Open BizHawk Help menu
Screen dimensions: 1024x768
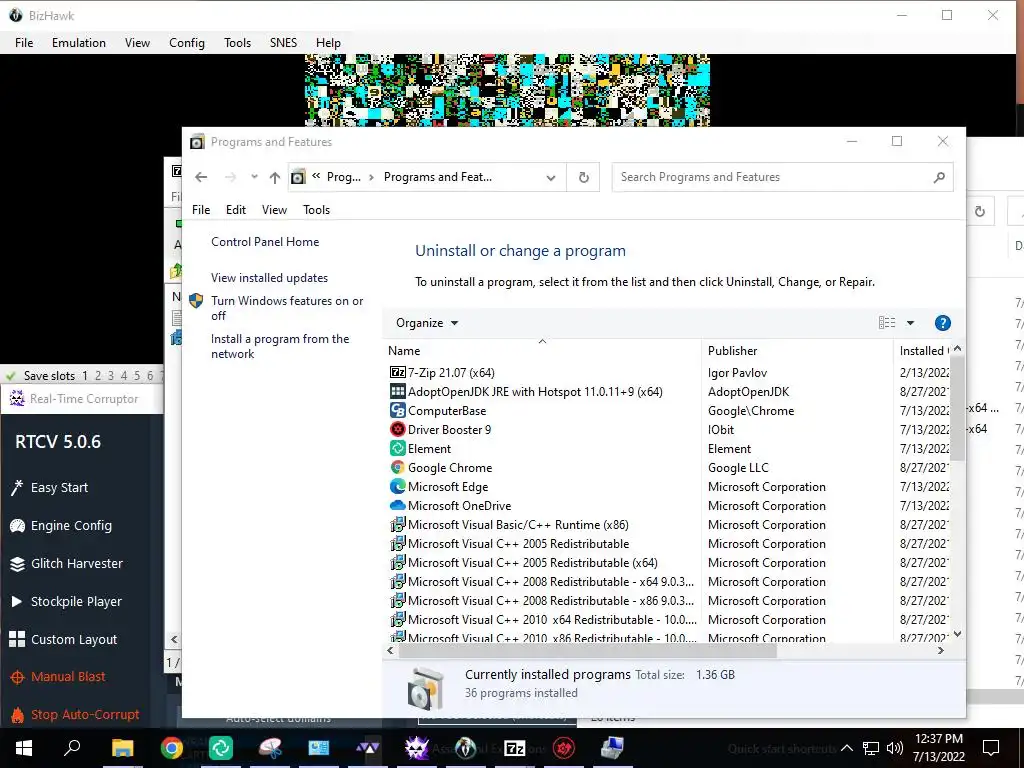tap(328, 42)
